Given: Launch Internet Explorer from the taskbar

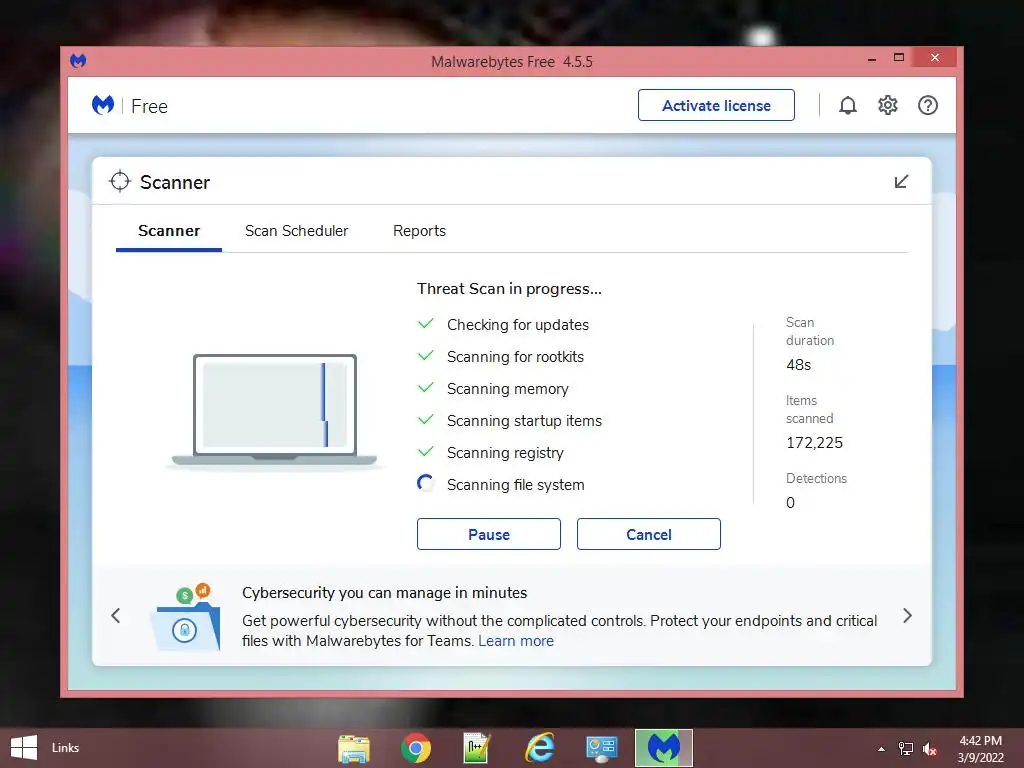Looking at the screenshot, I should coord(539,748).
